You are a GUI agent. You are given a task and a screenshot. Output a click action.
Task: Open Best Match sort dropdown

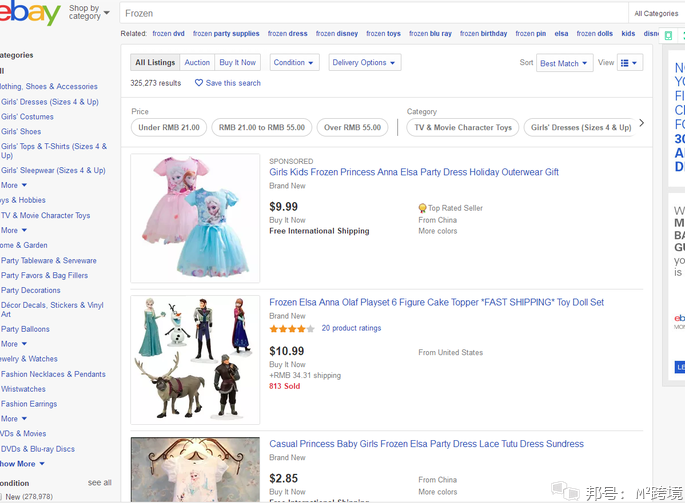(564, 63)
